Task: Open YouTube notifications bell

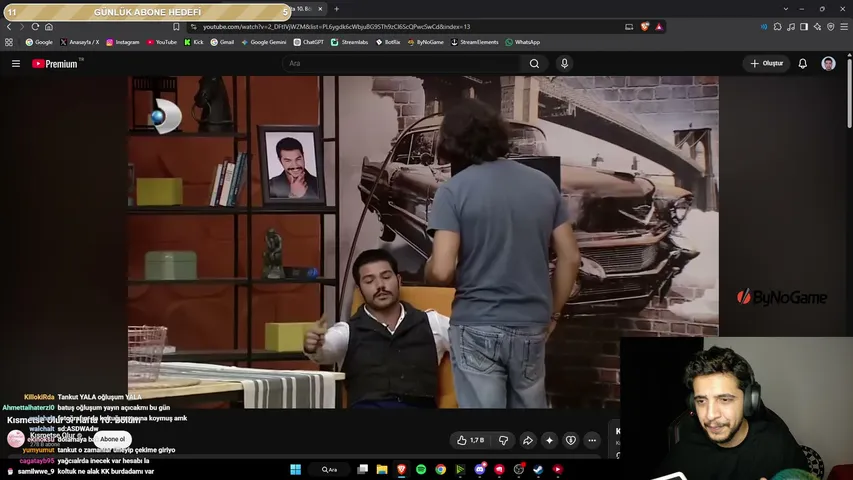Action: tap(802, 64)
